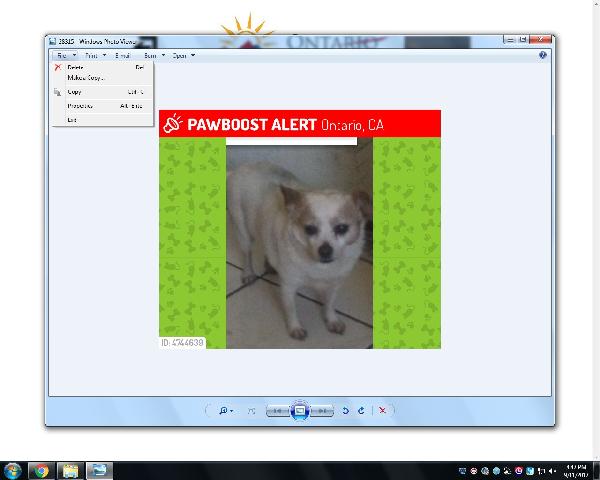Click the blue Help question mark icon

542,55
